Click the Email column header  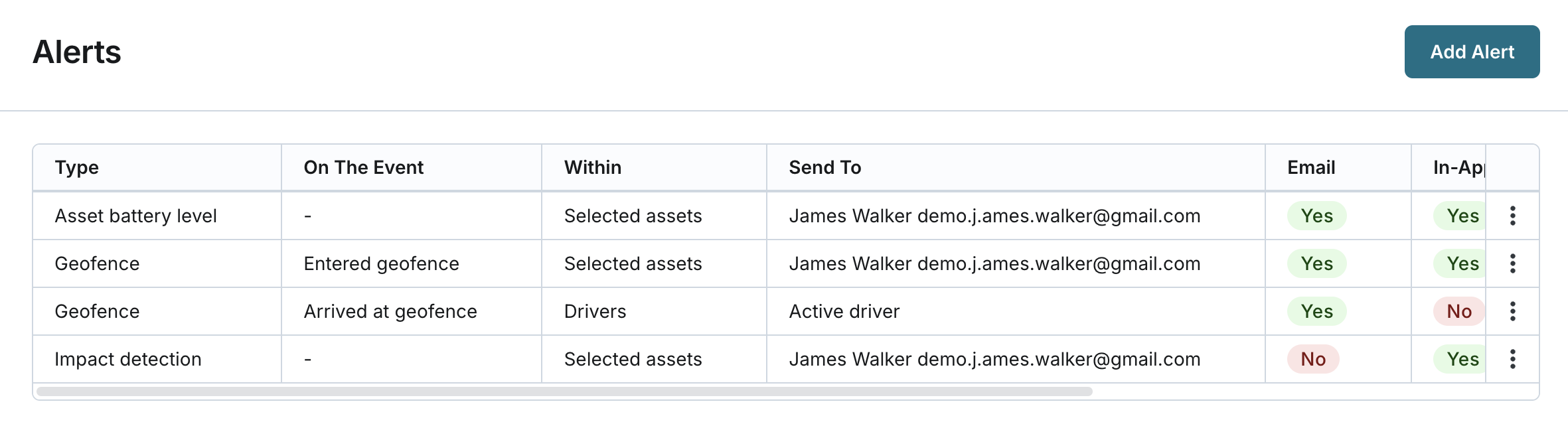point(1311,167)
